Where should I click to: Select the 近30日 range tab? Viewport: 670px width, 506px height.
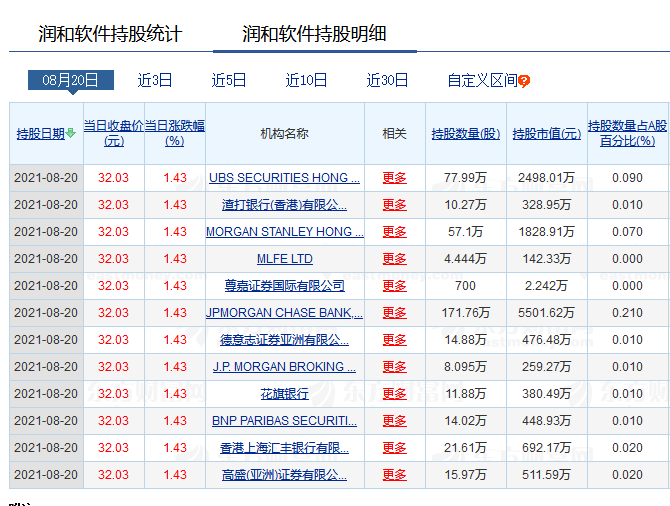tap(387, 80)
